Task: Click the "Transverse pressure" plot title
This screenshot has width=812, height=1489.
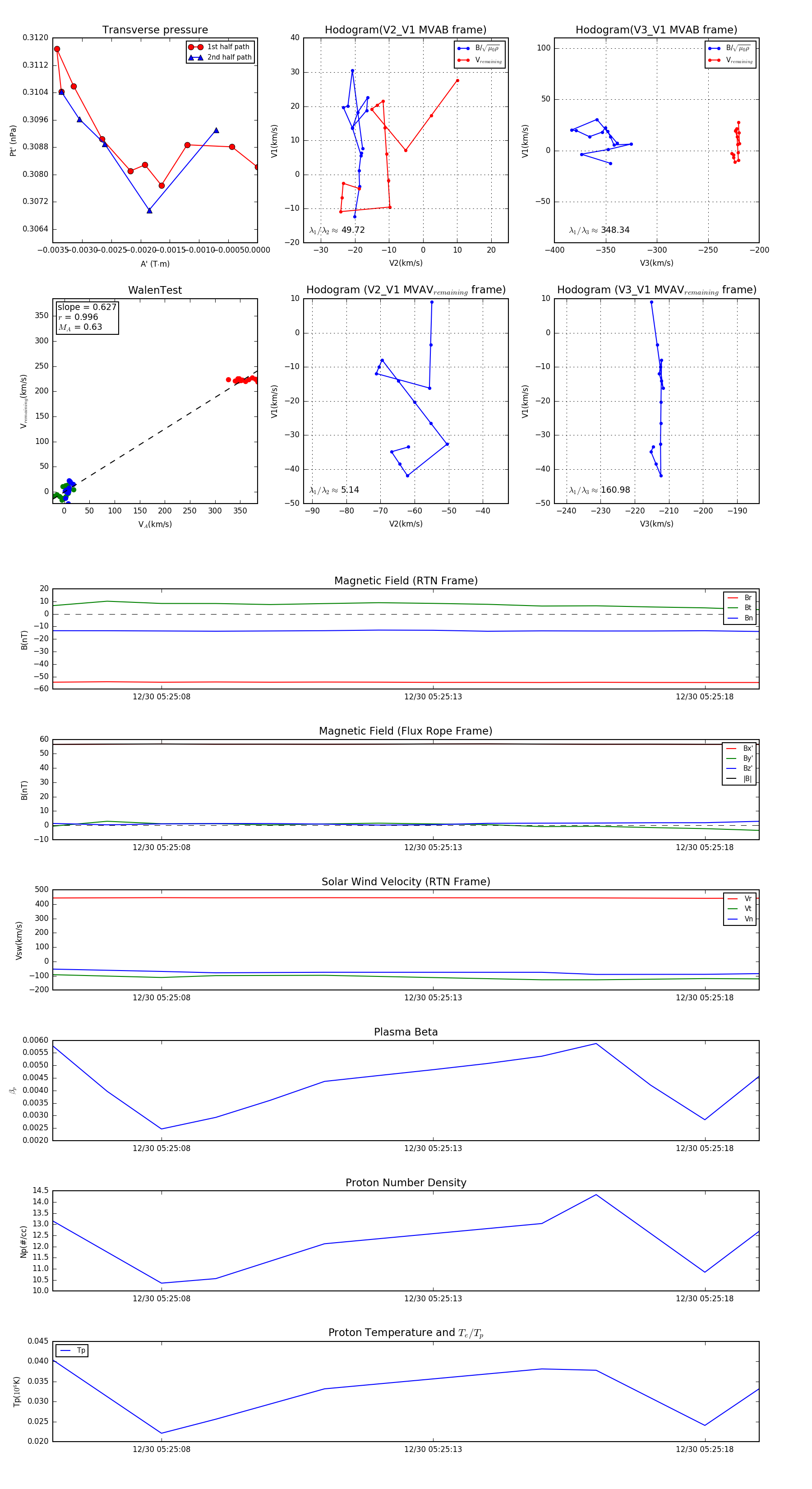Action: 155,30
